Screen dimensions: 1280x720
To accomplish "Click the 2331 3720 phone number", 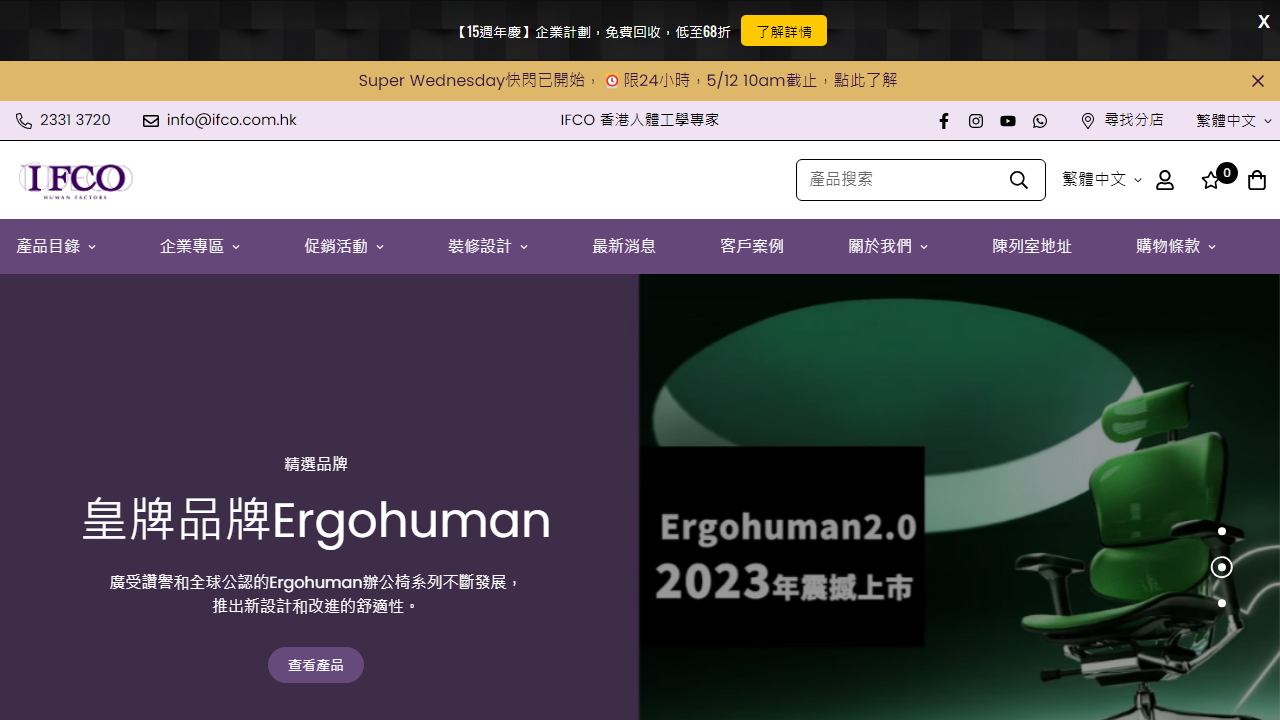I will coord(75,120).
